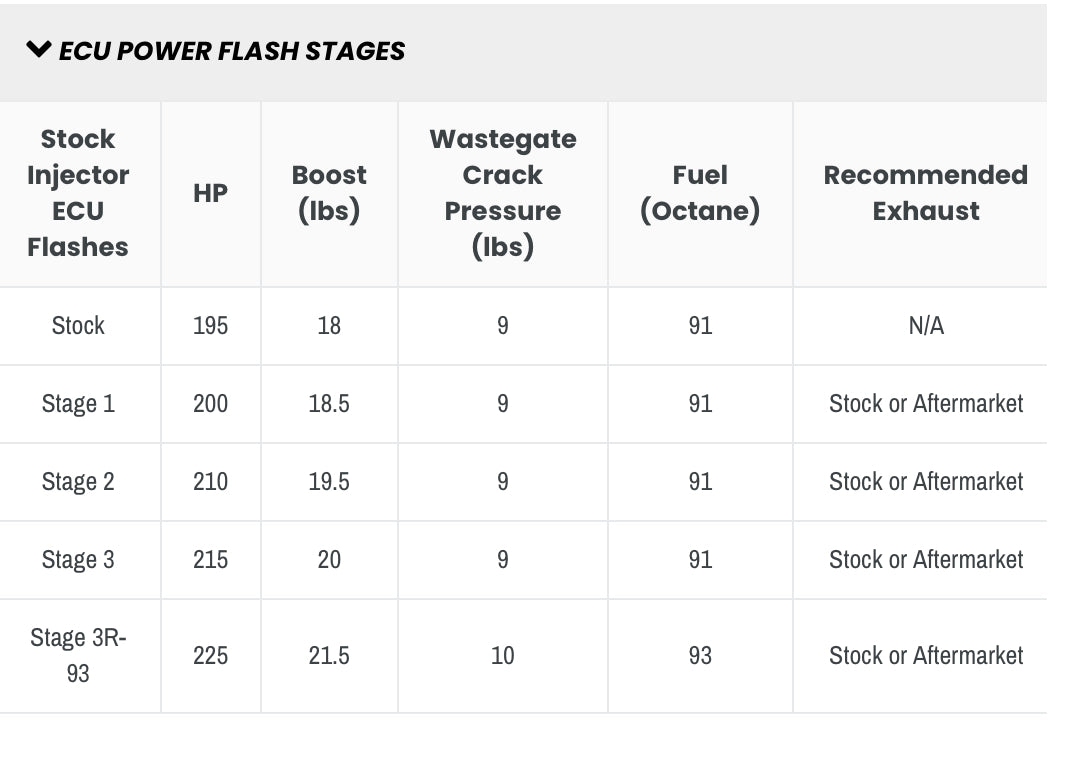Select the N/A exhaust cell

[925, 326]
